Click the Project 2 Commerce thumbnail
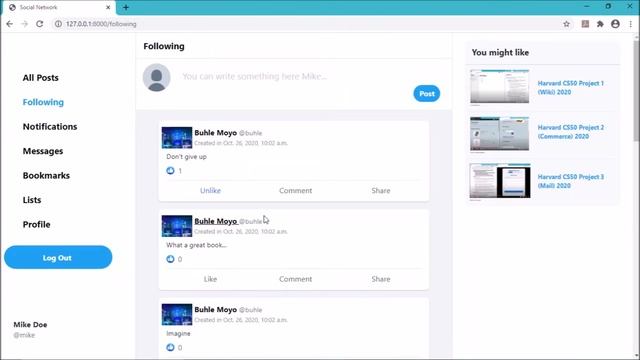Viewport: 640px width, 360px height. click(x=499, y=134)
